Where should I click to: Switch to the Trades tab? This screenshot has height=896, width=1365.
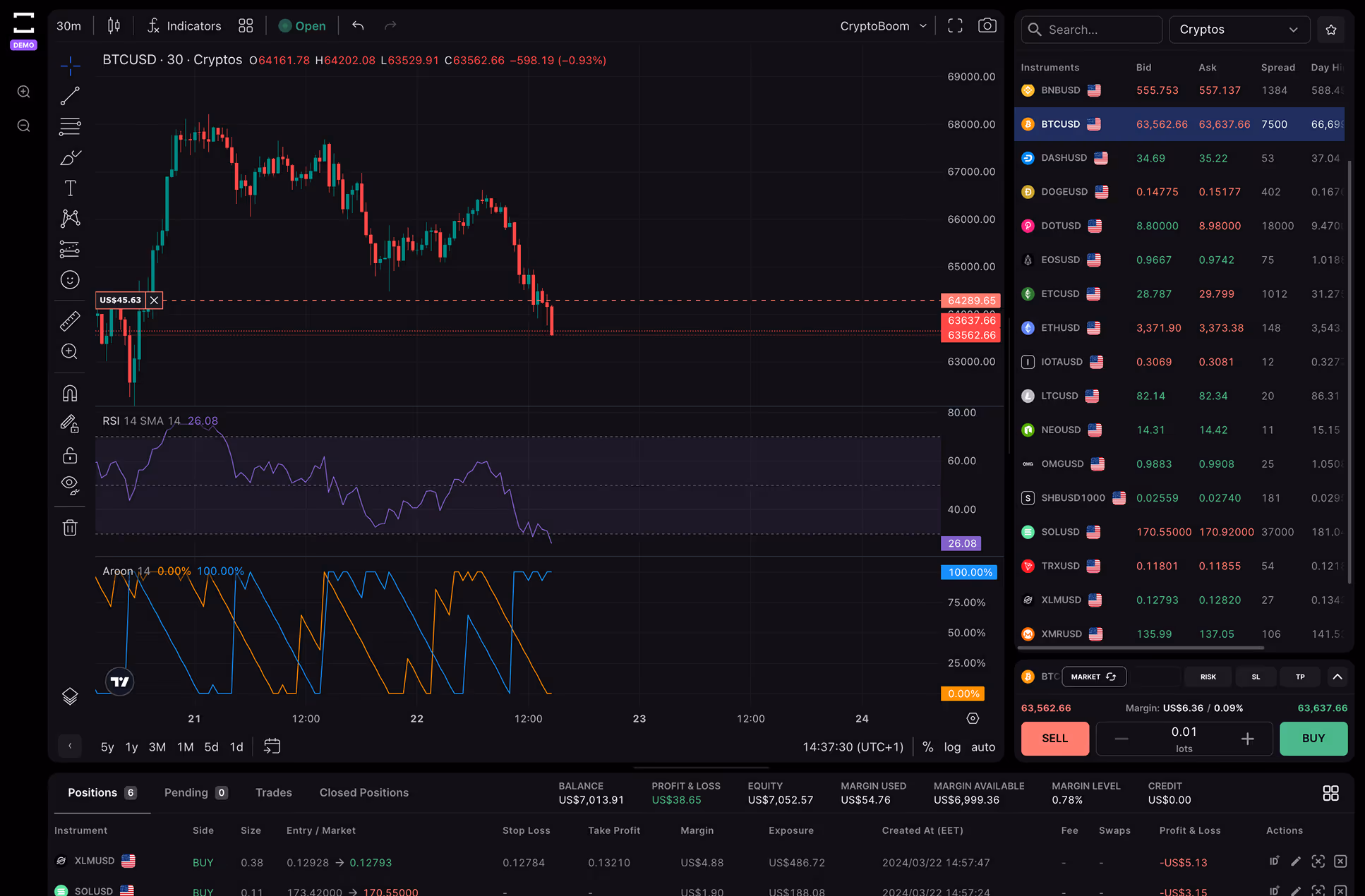[x=274, y=792]
